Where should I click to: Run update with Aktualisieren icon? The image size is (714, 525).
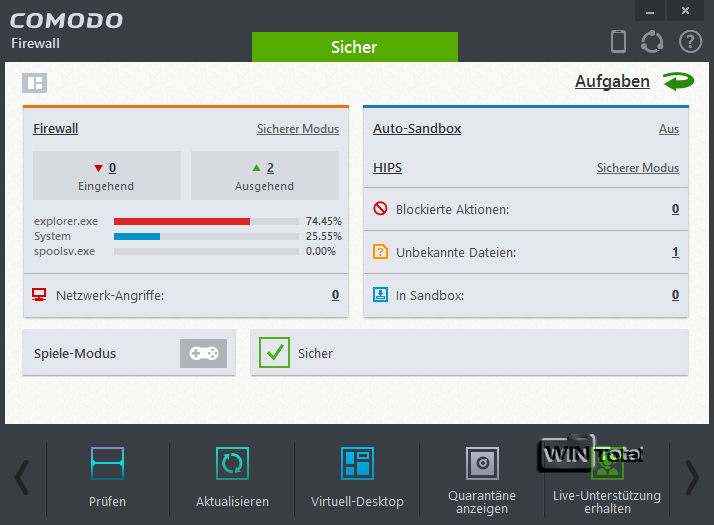232,464
